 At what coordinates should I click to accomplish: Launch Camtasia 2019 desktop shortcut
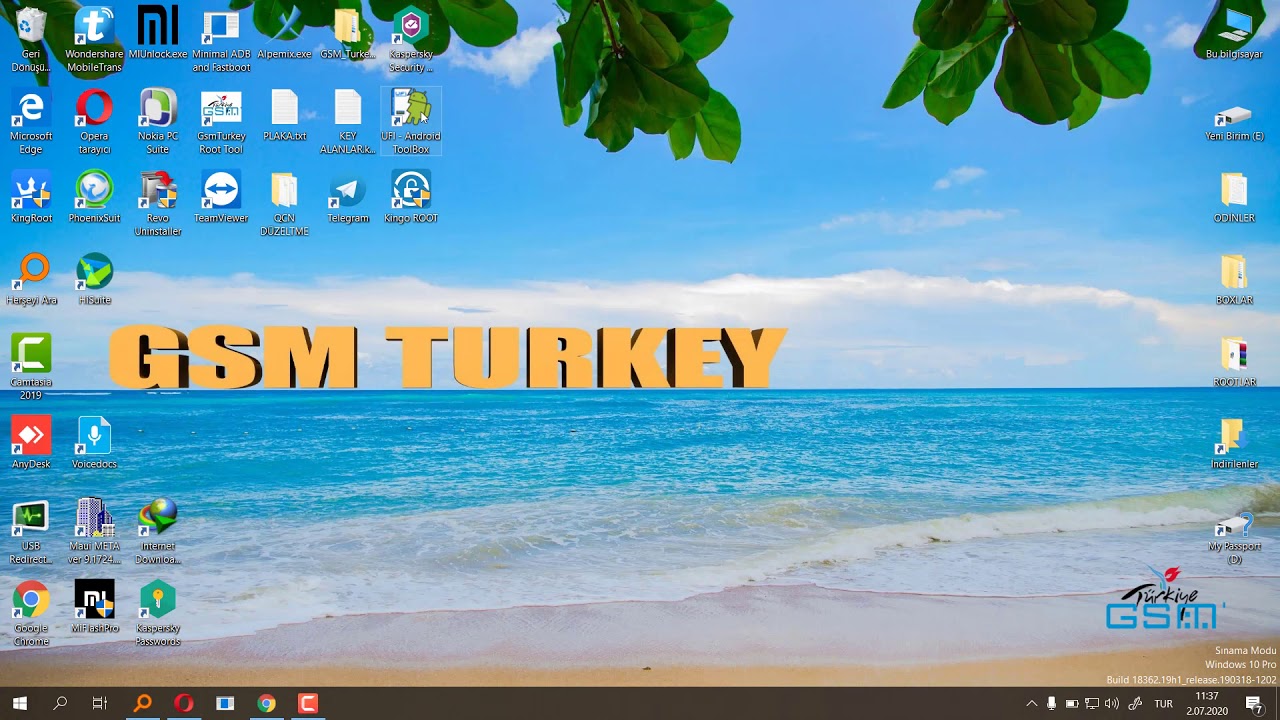(31, 368)
